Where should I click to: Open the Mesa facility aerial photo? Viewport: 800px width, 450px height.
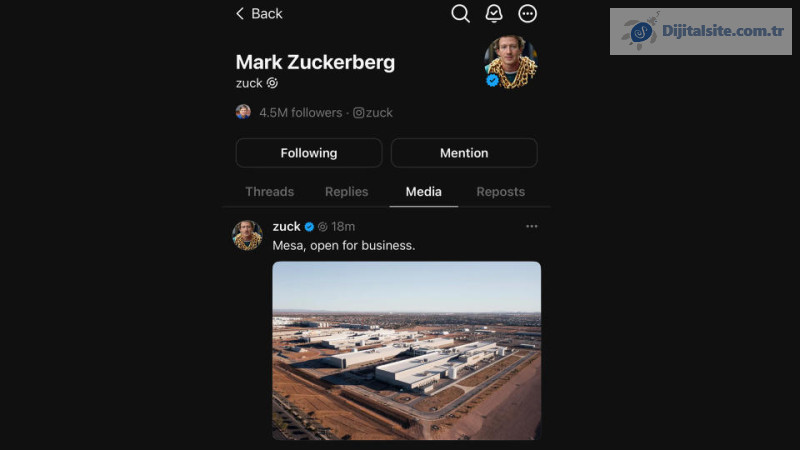pyautogui.click(x=406, y=350)
